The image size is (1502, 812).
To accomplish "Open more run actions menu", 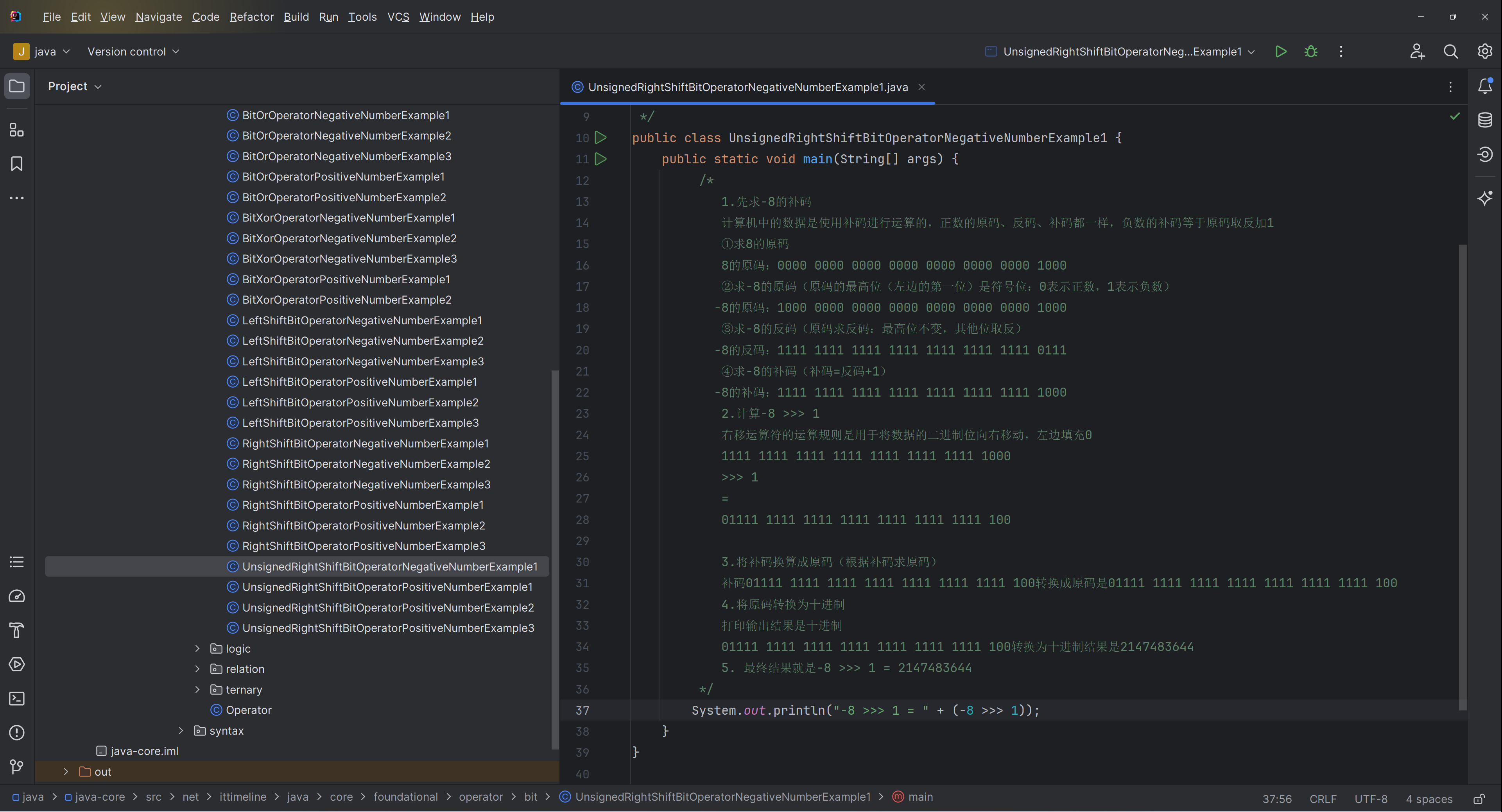I will [x=1341, y=51].
